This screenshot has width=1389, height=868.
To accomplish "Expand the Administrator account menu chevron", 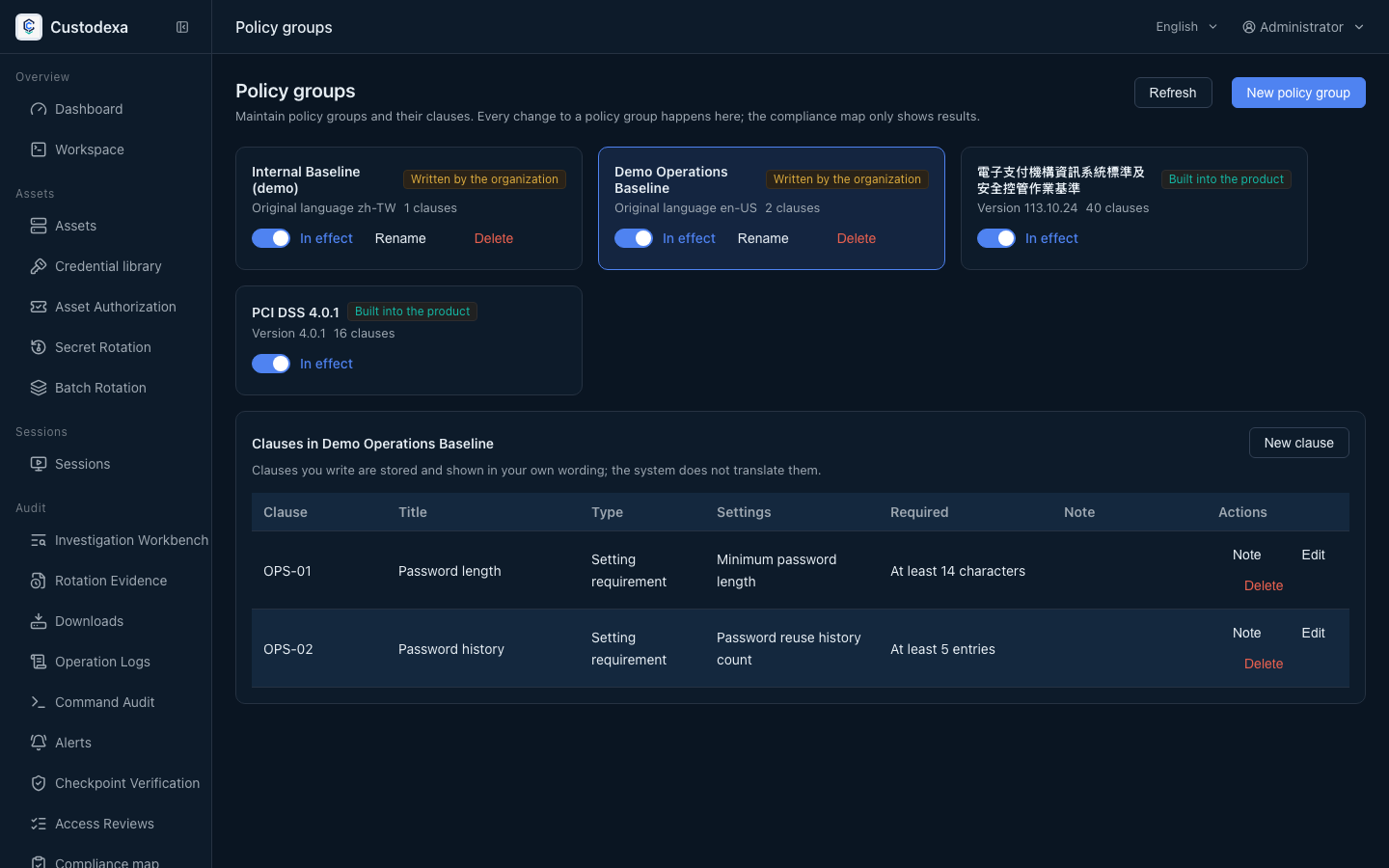I will pos(1359,27).
